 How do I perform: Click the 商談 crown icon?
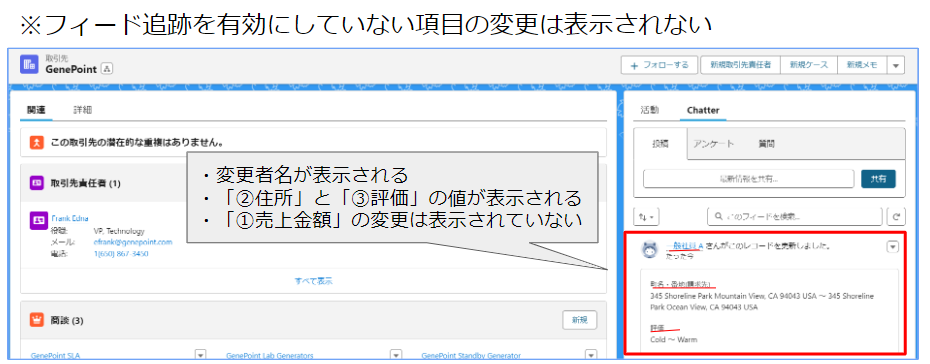click(37, 320)
